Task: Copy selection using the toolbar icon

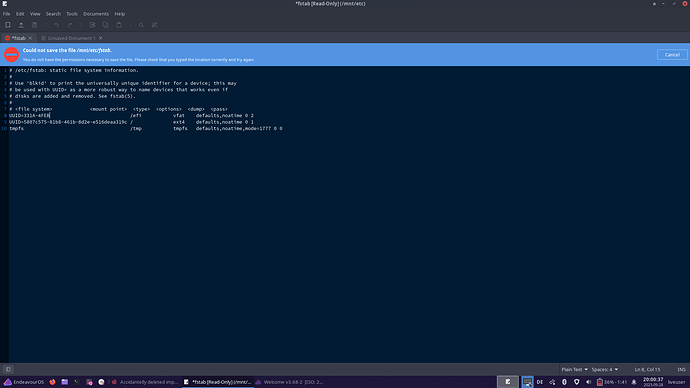Action: 106,25
